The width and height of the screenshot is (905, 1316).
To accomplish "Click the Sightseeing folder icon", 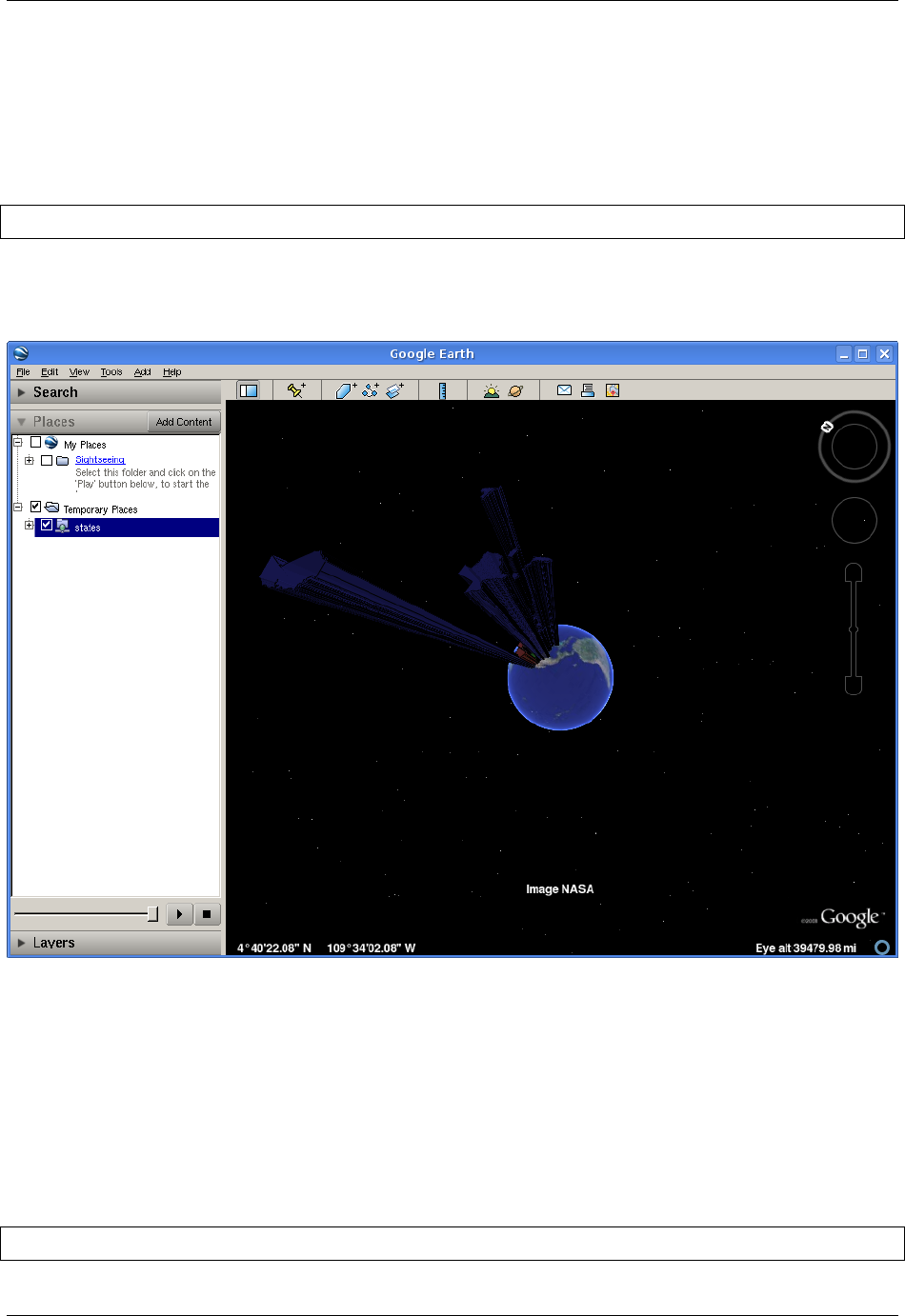I will (62, 460).
